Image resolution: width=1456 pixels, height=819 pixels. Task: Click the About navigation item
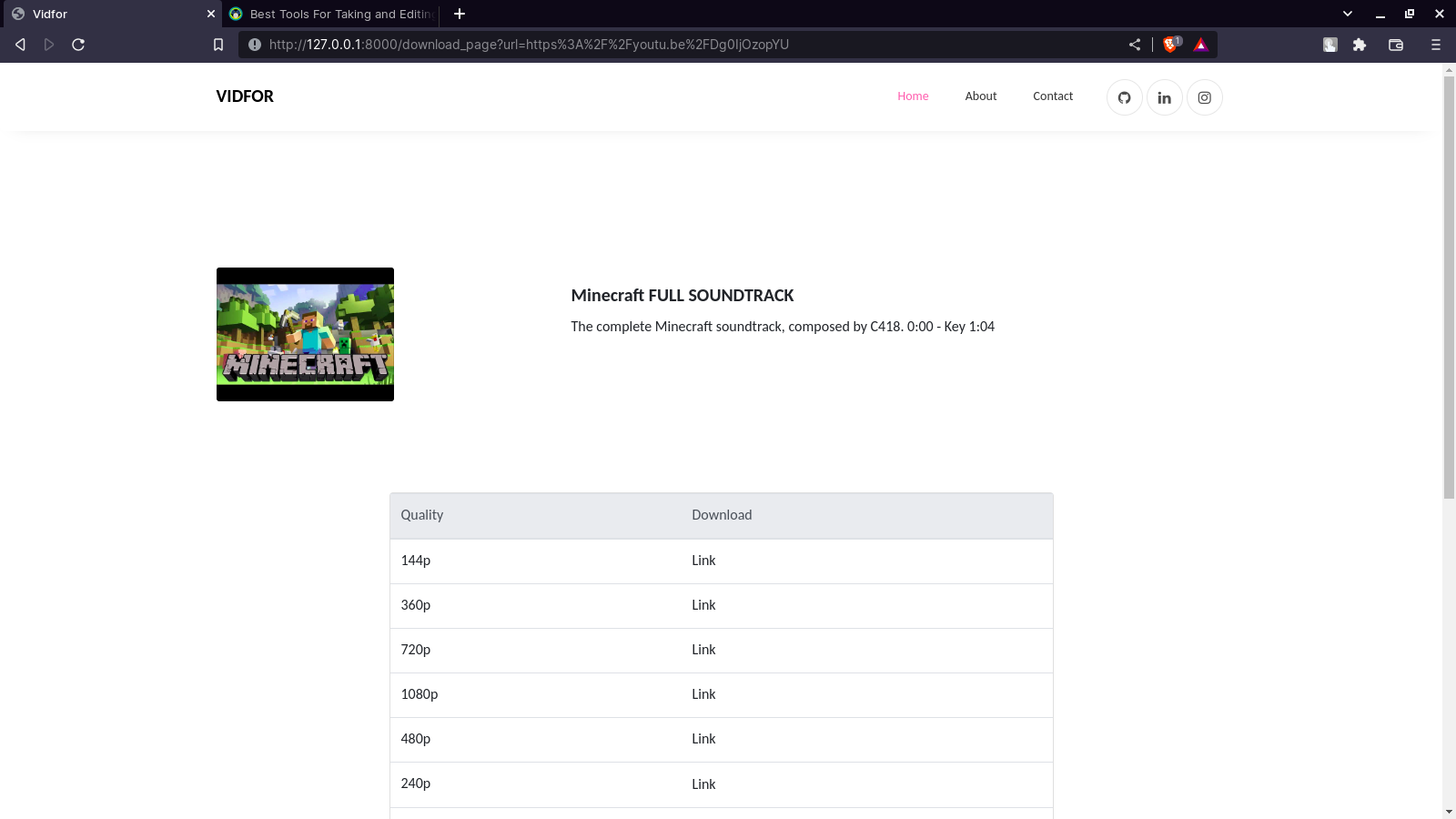coord(980,96)
